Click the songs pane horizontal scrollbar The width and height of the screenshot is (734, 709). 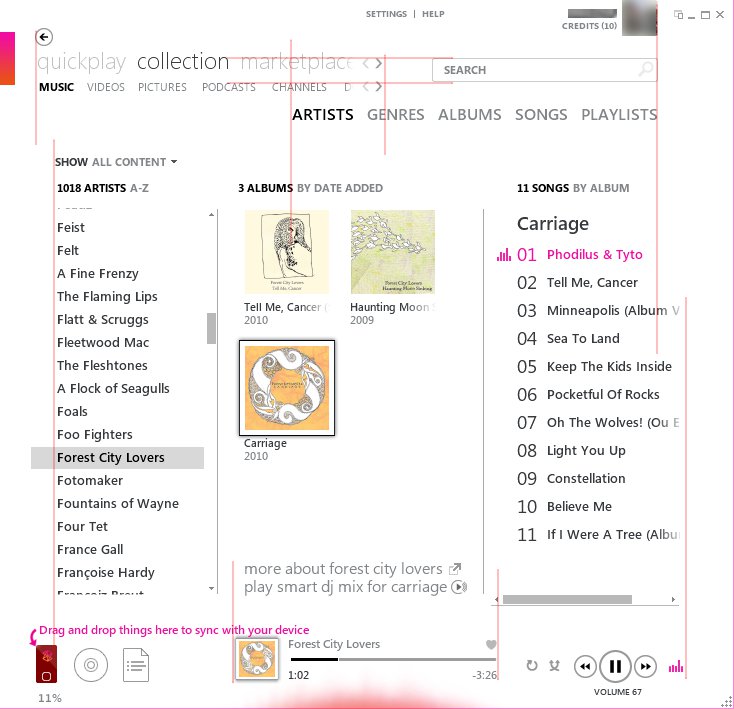[x=567, y=599]
